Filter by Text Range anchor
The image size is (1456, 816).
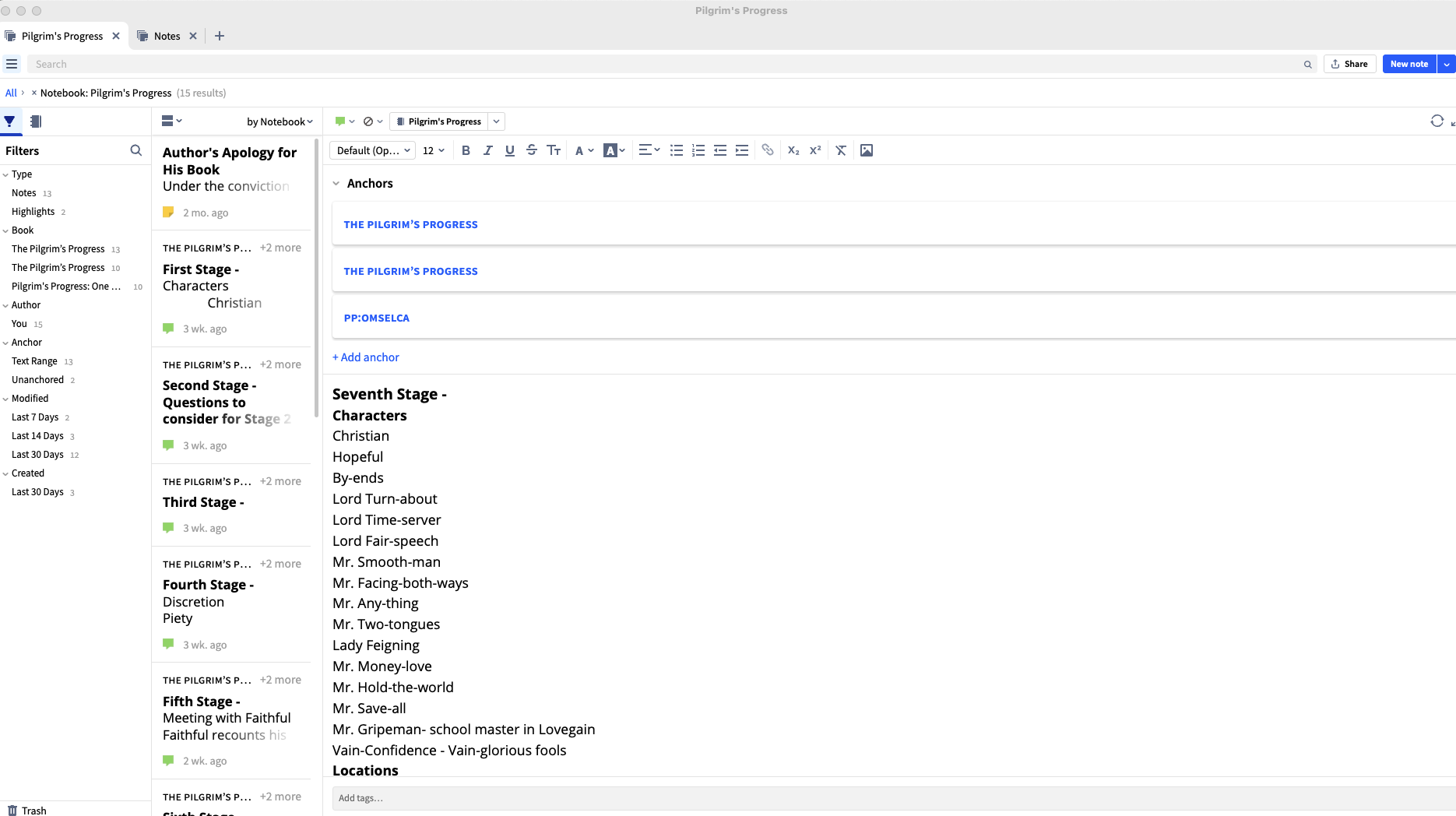(34, 361)
